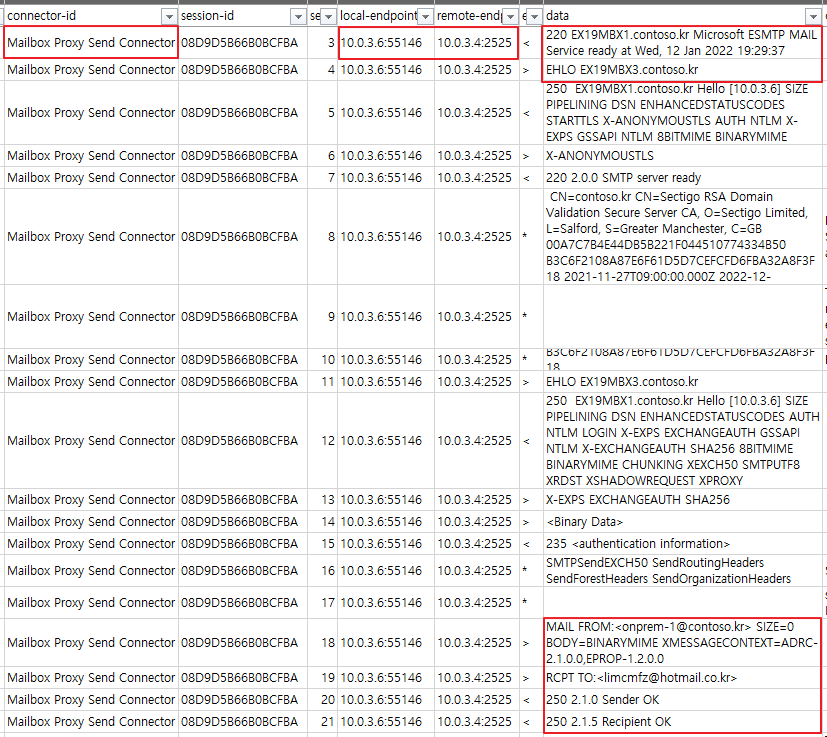This screenshot has width=827, height=737.
Task: Open the remote-endpoint column filter dropdown
Action: 510,17
